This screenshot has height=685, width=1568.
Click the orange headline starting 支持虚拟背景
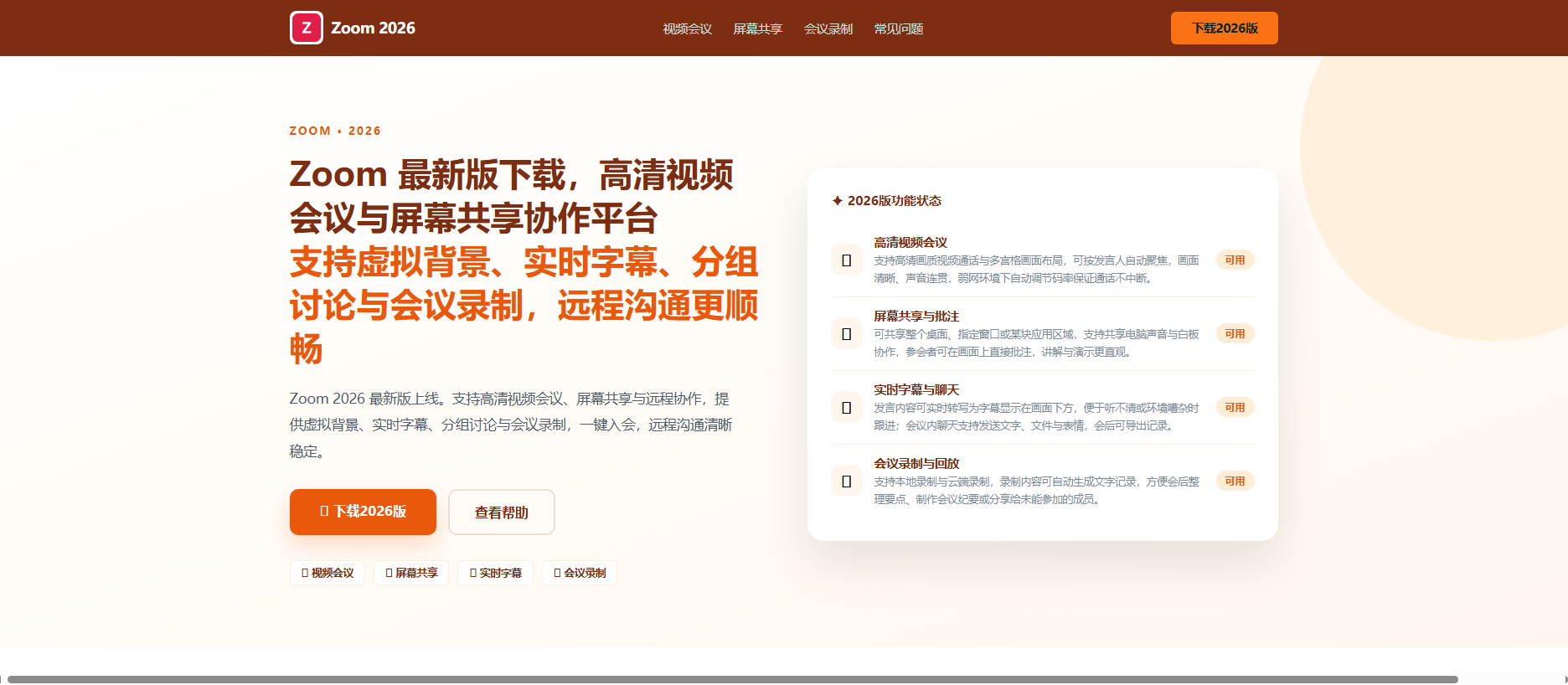524,306
